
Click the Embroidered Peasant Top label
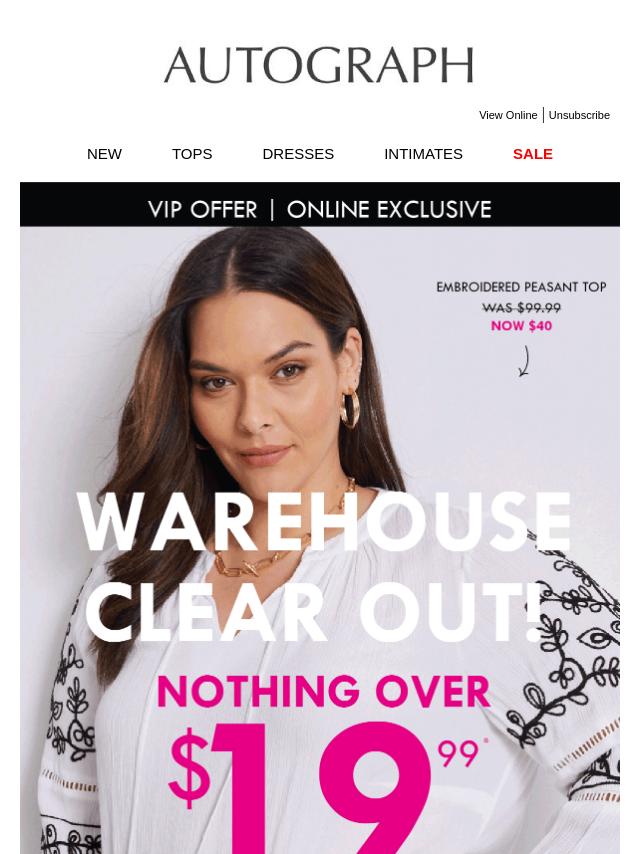(x=521, y=287)
